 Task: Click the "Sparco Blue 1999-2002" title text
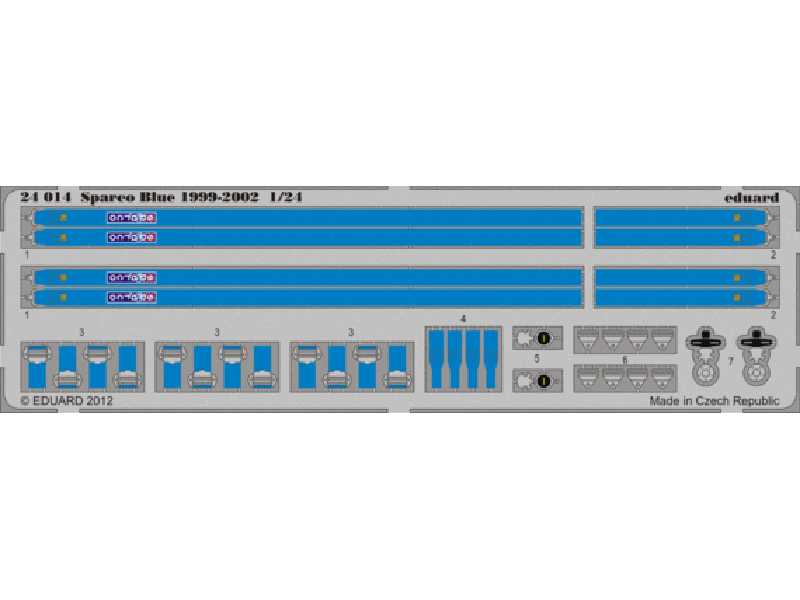169,197
